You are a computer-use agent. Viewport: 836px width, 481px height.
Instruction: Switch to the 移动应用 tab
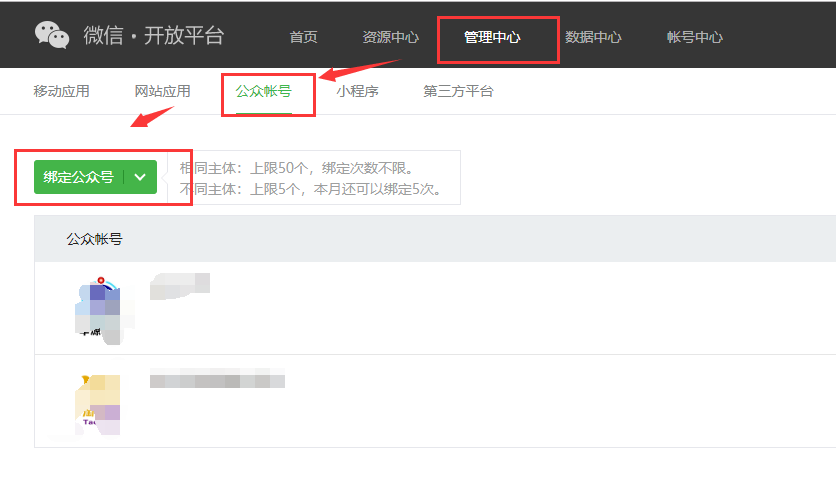point(61,91)
